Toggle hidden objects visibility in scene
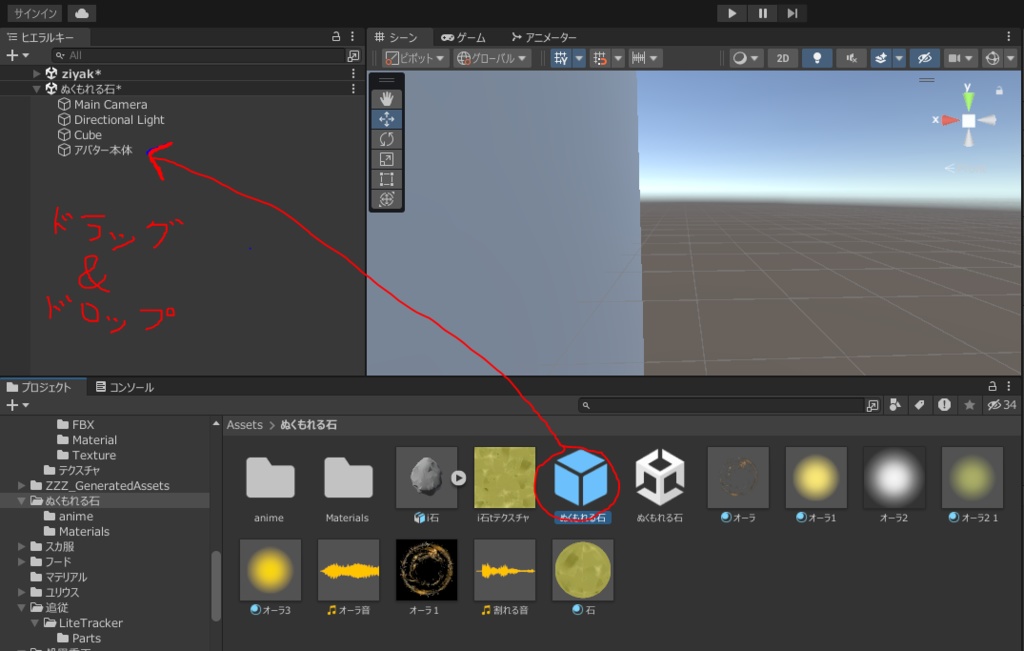The image size is (1024, 651). tap(924, 58)
